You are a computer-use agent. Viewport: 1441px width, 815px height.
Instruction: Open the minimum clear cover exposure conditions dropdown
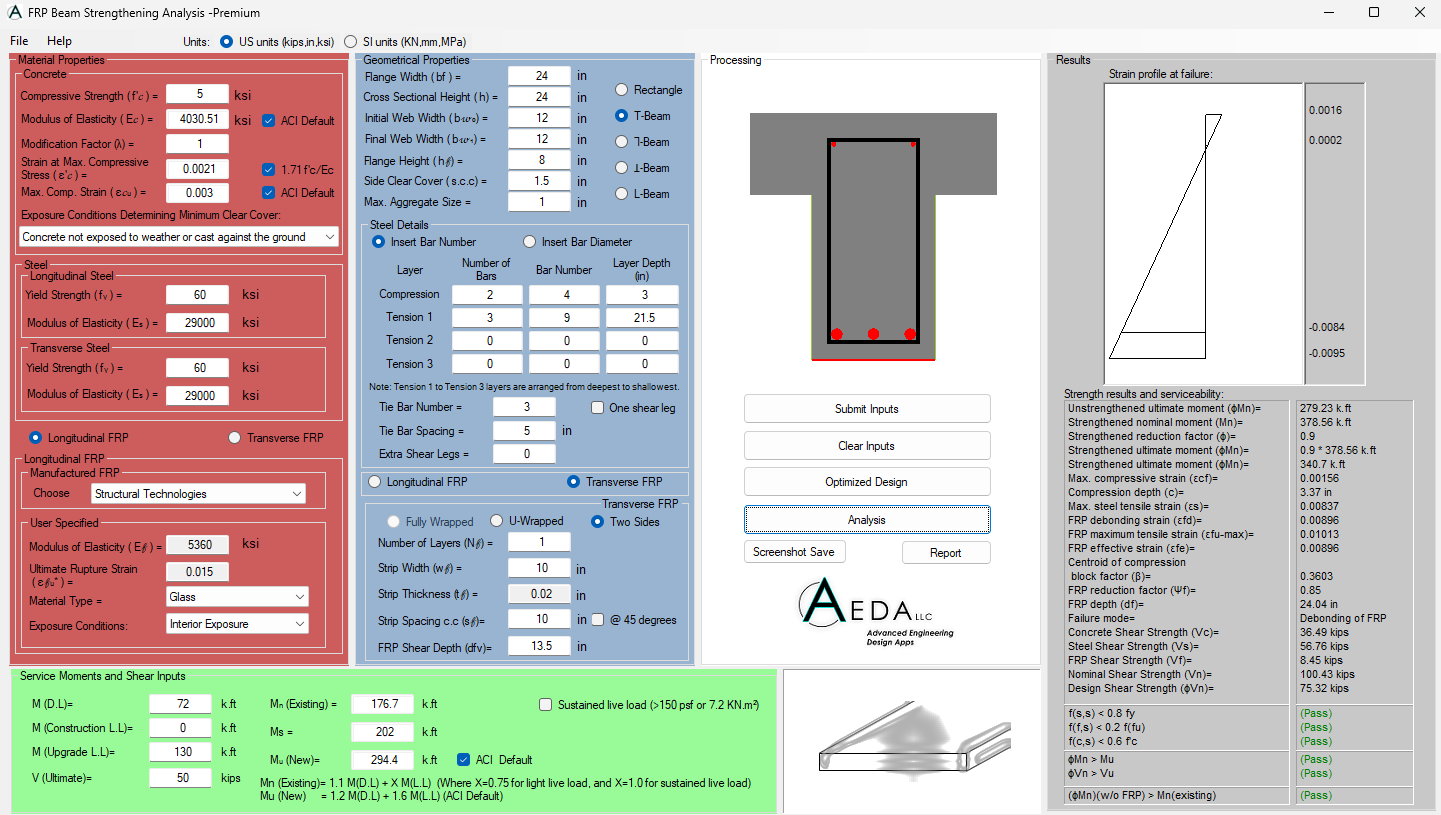(179, 237)
